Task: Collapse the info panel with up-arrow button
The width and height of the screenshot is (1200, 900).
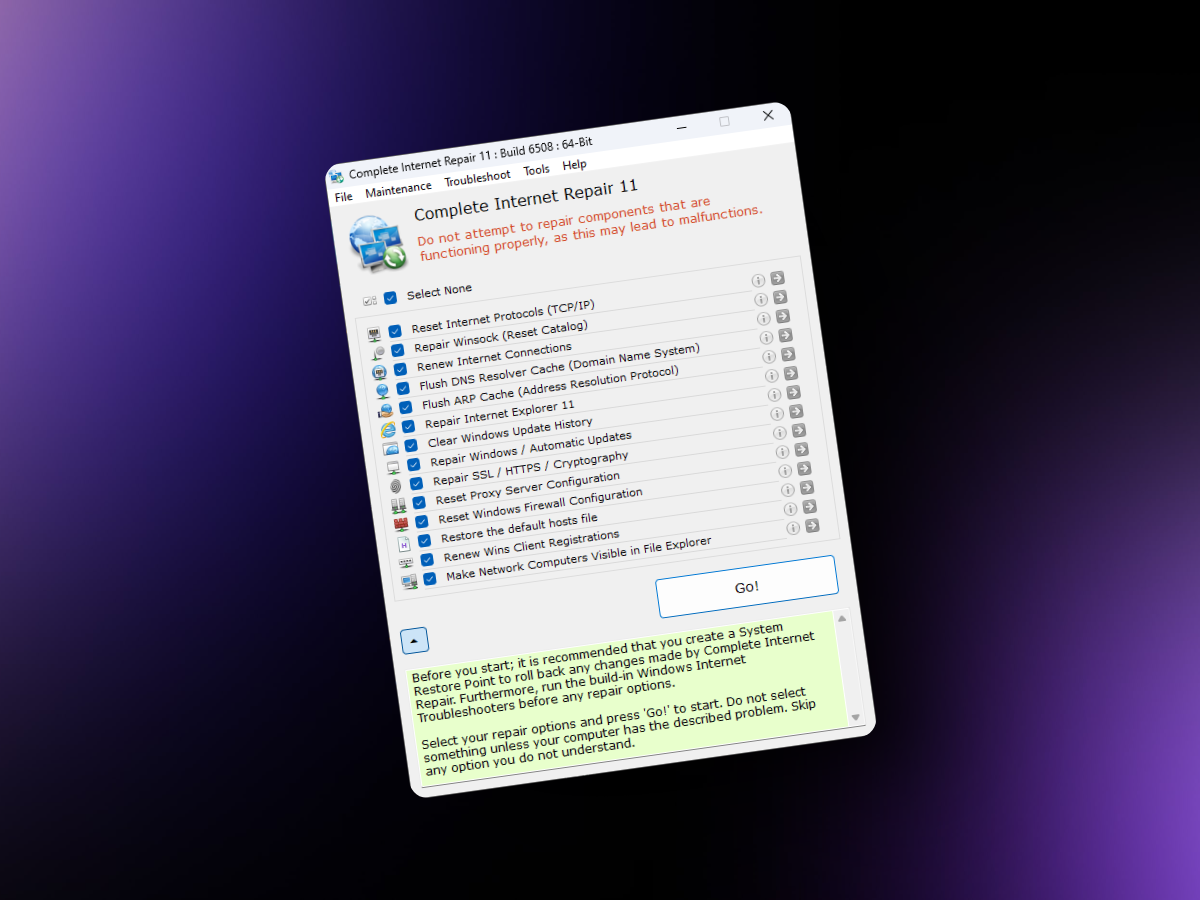Action: tap(415, 641)
